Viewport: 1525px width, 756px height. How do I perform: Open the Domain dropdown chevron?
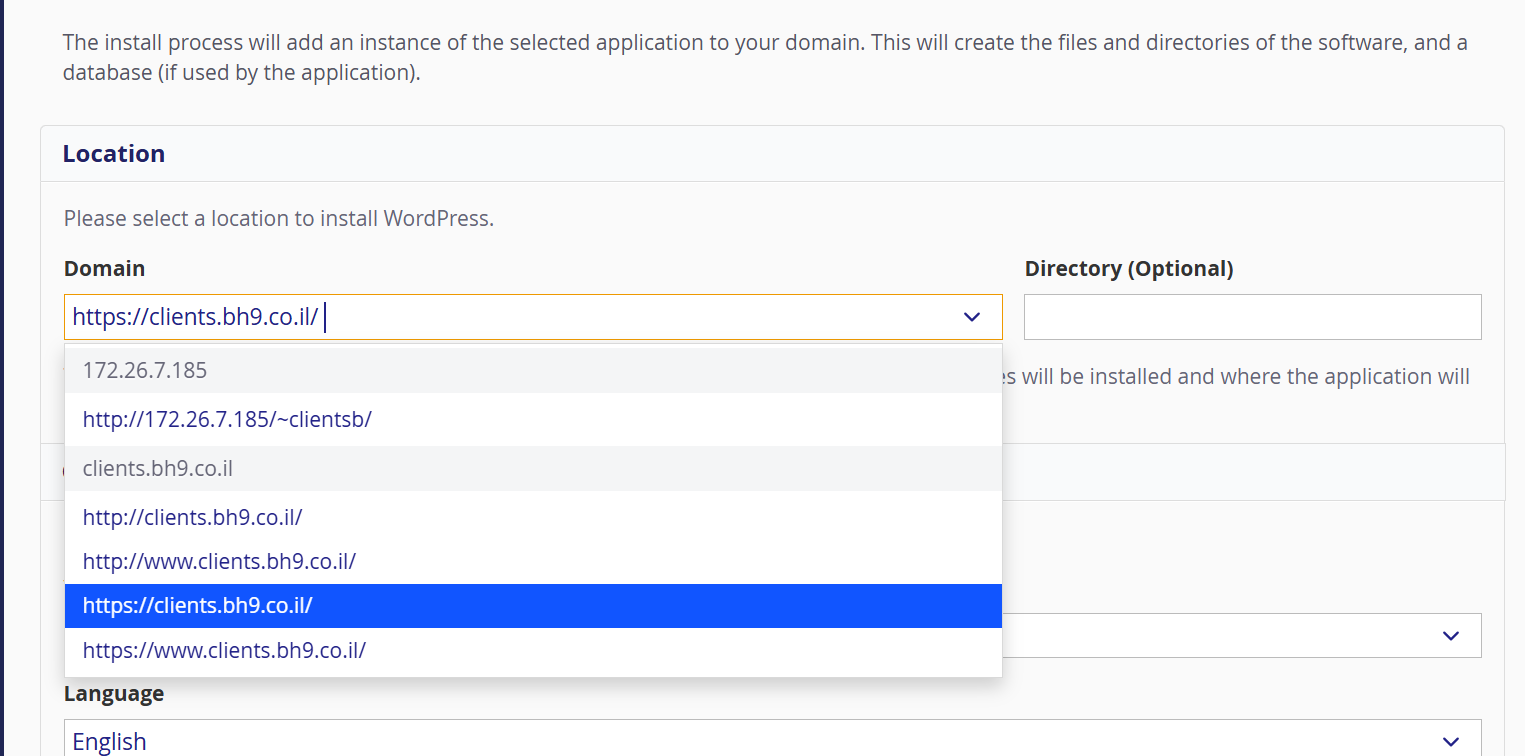971,317
